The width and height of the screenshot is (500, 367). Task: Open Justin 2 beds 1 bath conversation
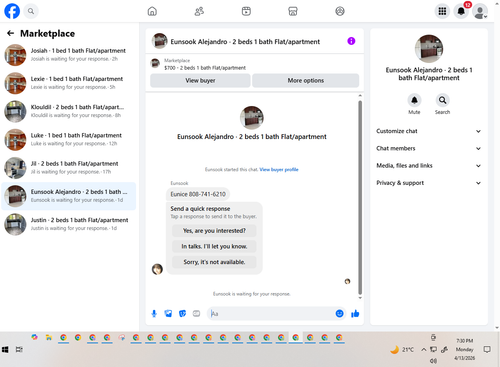click(69, 224)
